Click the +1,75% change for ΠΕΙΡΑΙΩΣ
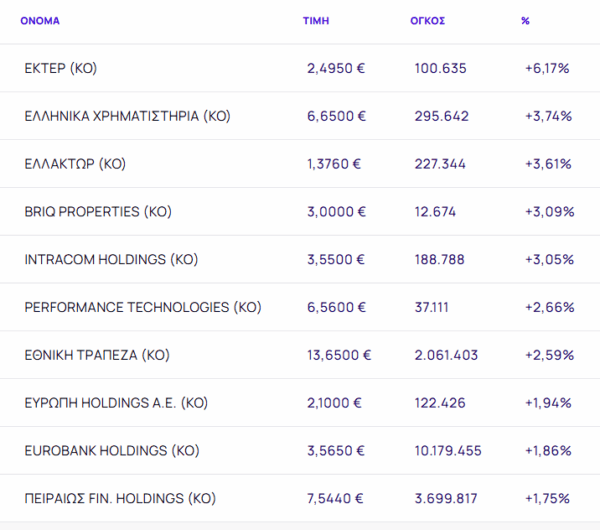 pyautogui.click(x=547, y=498)
